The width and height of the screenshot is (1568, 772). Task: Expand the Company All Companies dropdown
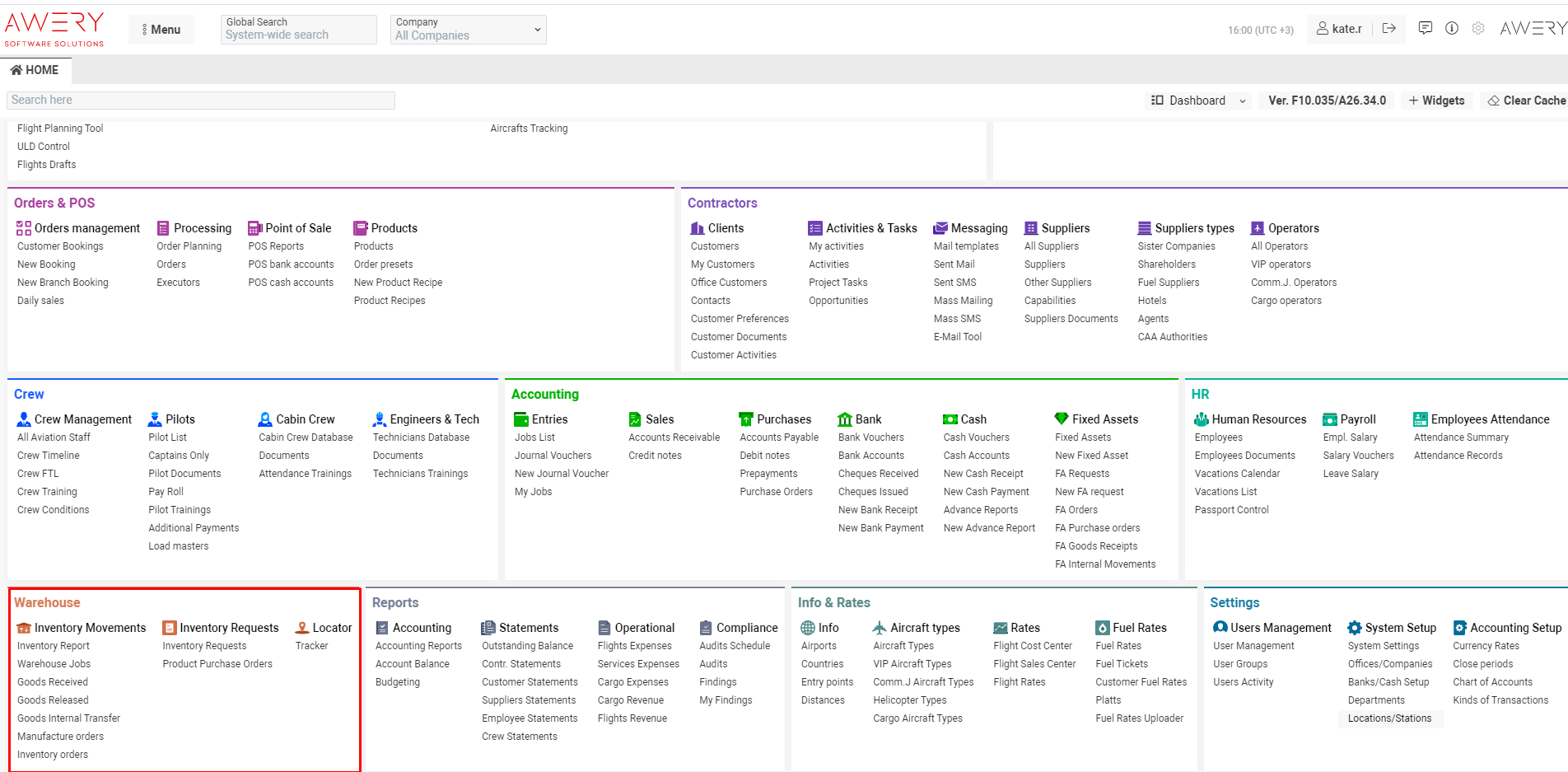pyautogui.click(x=468, y=30)
